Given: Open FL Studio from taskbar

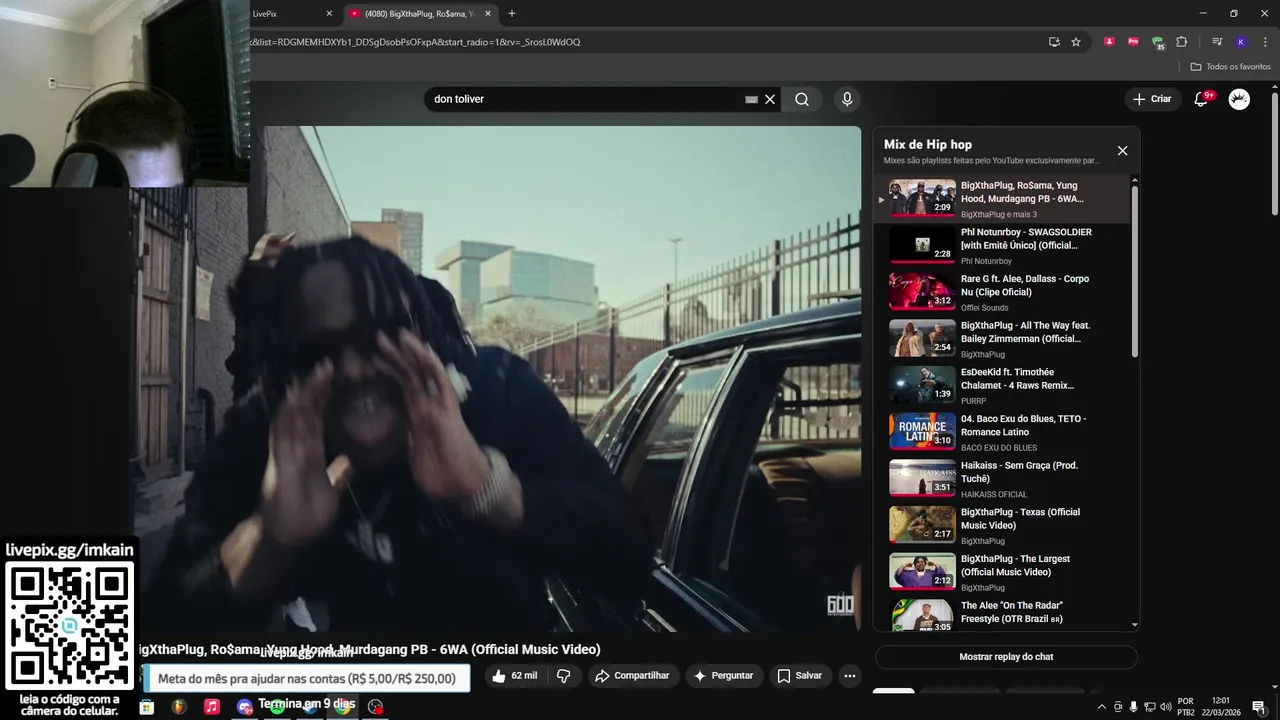Looking at the screenshot, I should pos(179,707).
